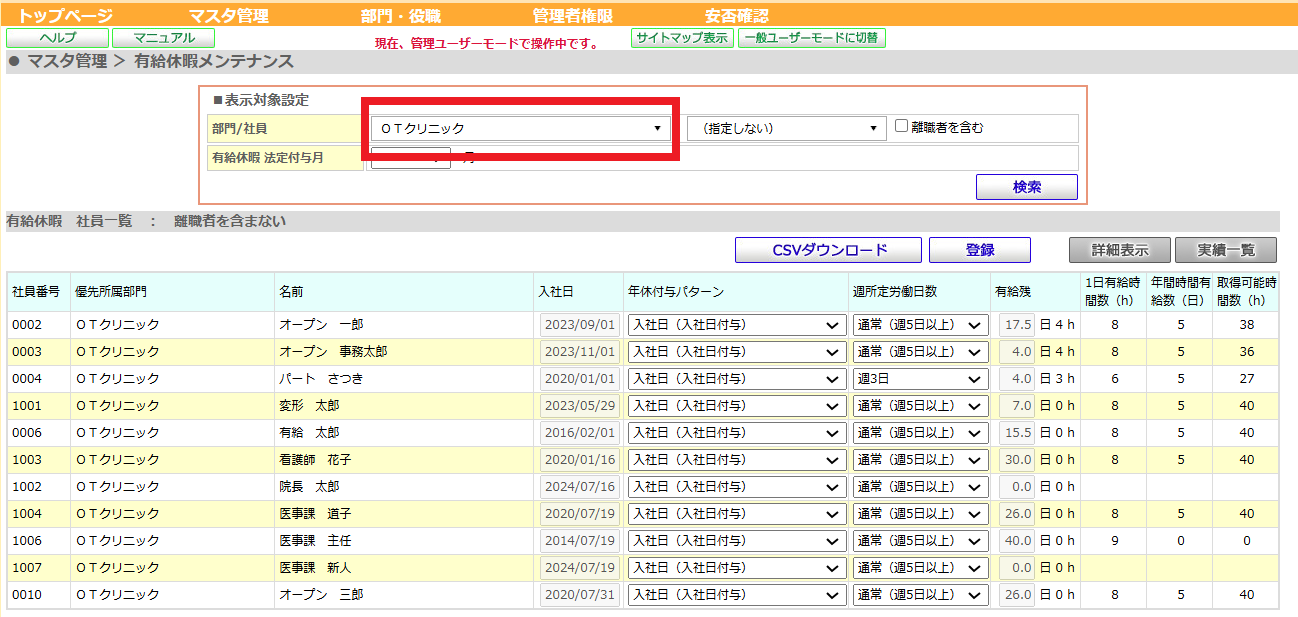Click the 優先所属部門 column header
The height and width of the screenshot is (617, 1298).
coord(111,292)
